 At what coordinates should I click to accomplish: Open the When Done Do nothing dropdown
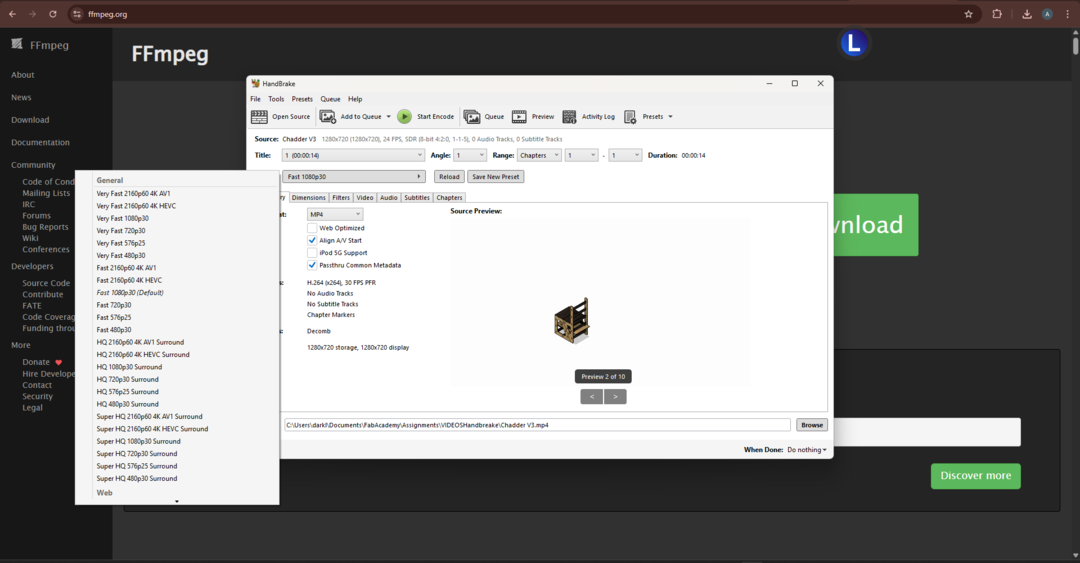807,450
